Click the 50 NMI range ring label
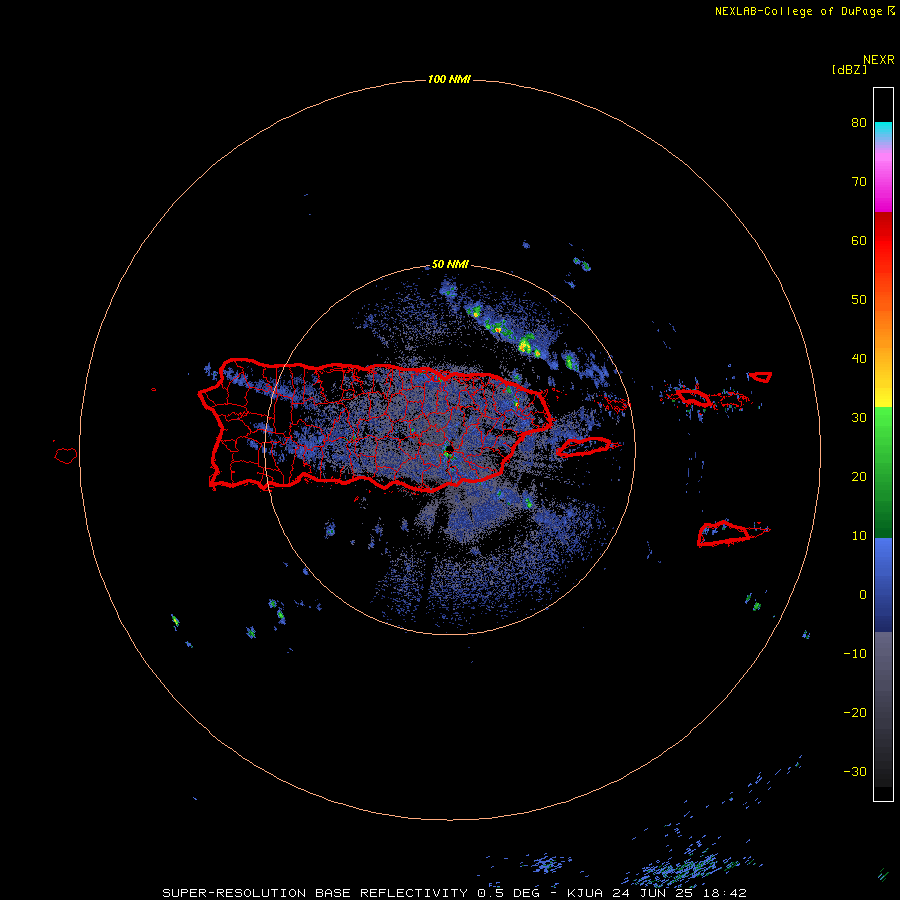This screenshot has width=900, height=900. click(x=450, y=264)
